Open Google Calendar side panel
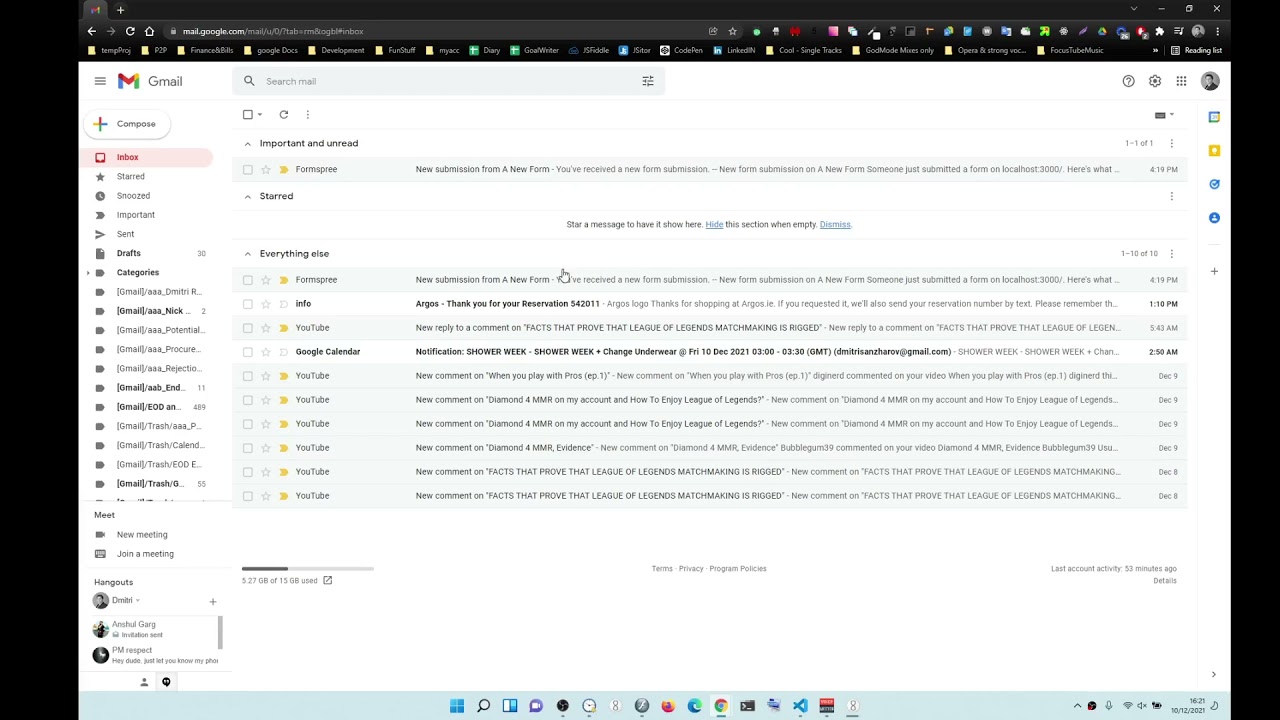This screenshot has height=720, width=1280. (x=1214, y=117)
